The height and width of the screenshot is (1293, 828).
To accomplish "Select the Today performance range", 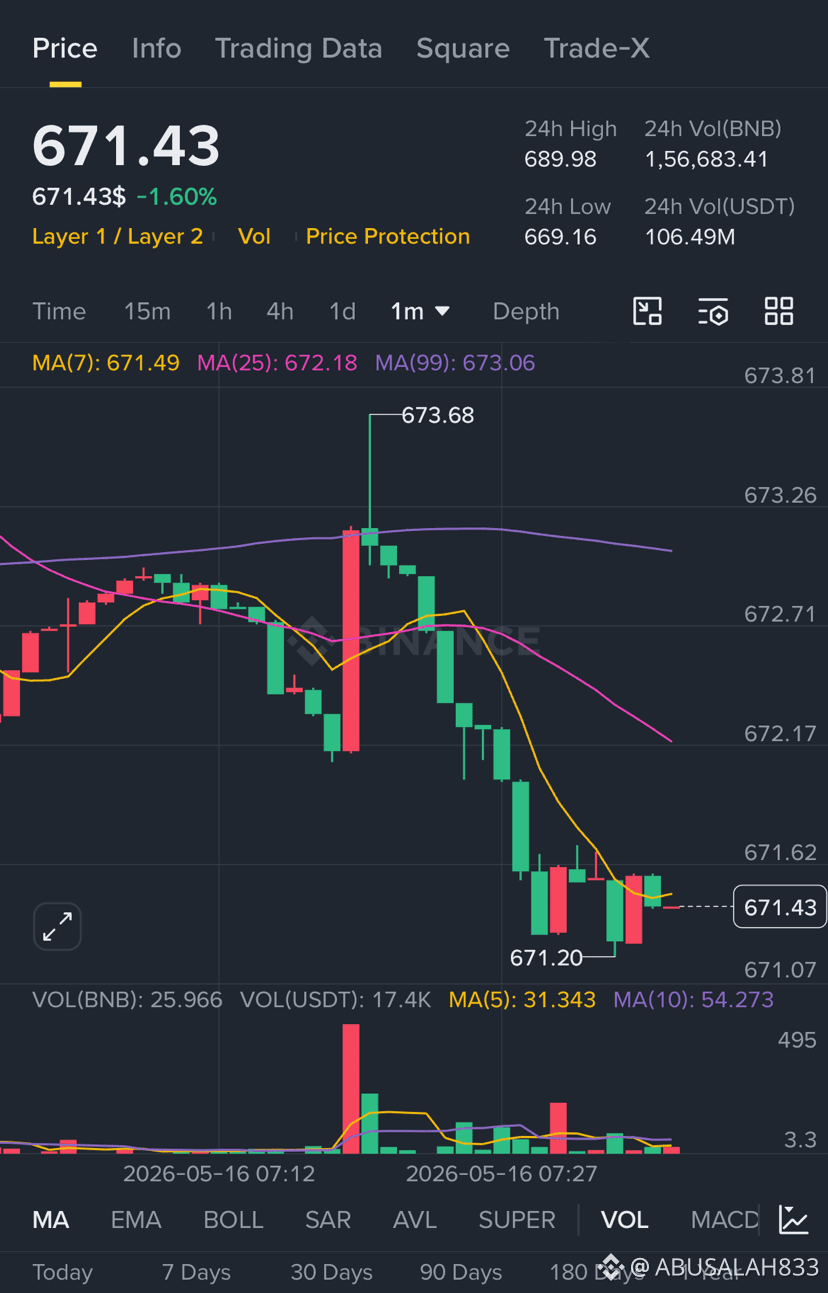I will pyautogui.click(x=62, y=1272).
